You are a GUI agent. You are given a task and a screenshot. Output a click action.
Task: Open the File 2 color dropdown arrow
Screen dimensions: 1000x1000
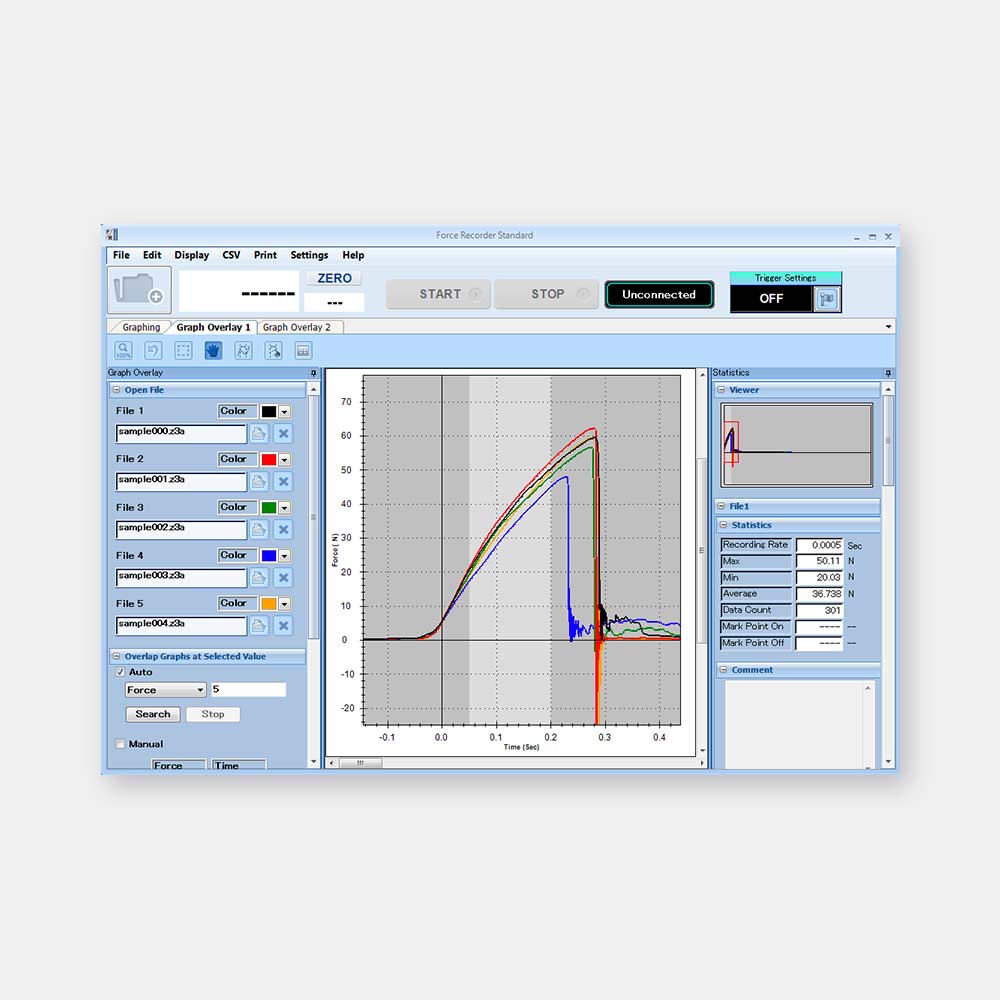tap(285, 460)
